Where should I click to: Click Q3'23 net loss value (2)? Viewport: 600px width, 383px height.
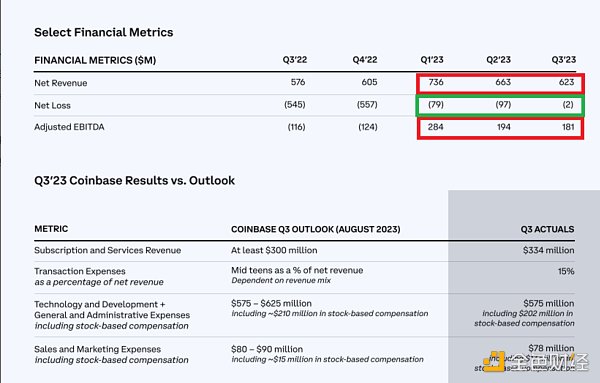coord(568,104)
